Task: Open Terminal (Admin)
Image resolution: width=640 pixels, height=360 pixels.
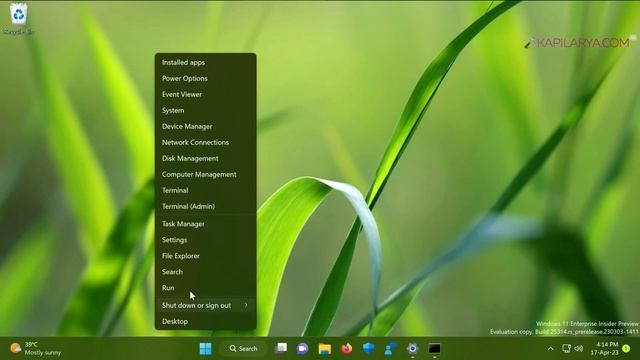Action: 205,206
